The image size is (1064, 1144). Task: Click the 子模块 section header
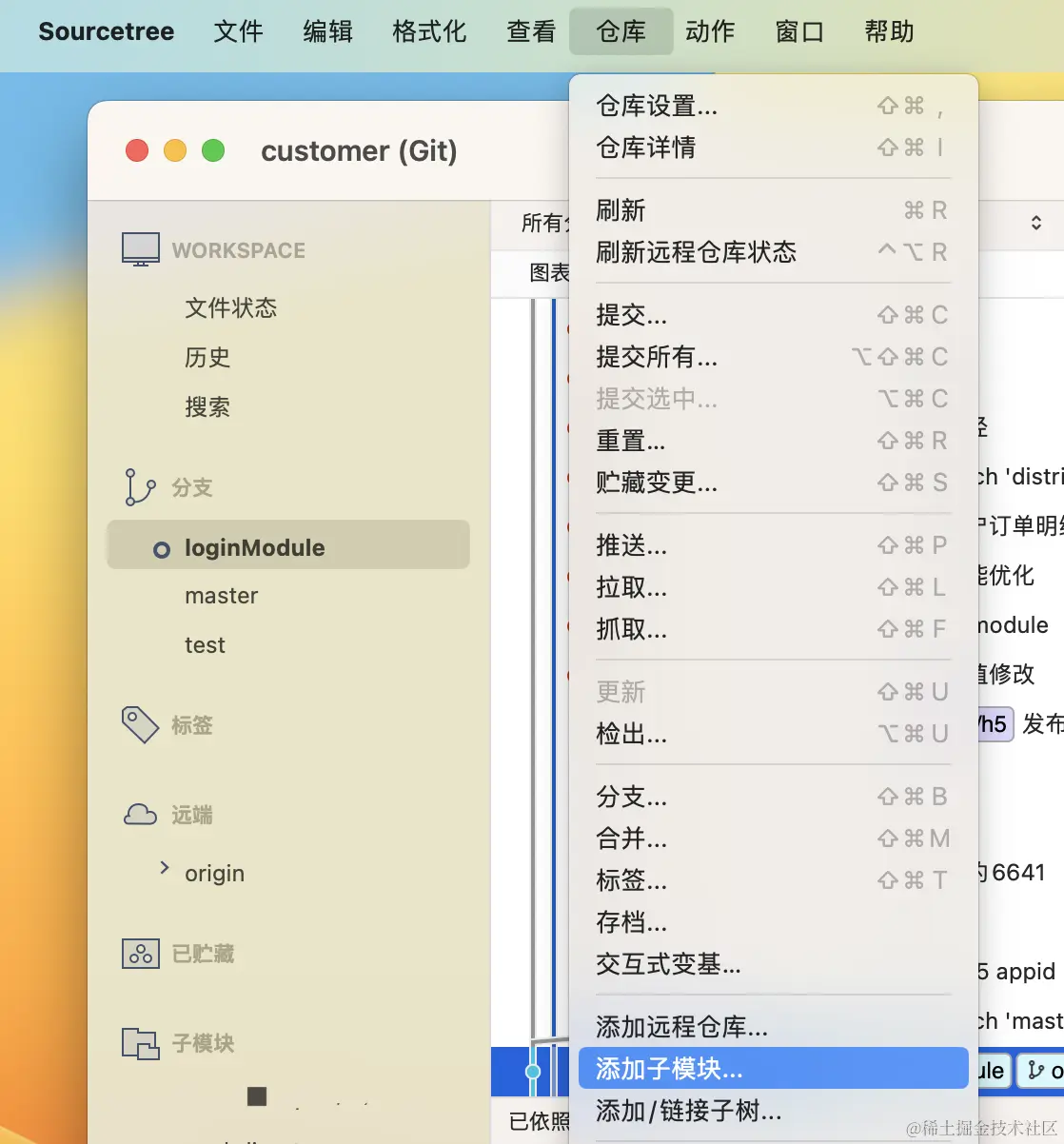point(203,1043)
